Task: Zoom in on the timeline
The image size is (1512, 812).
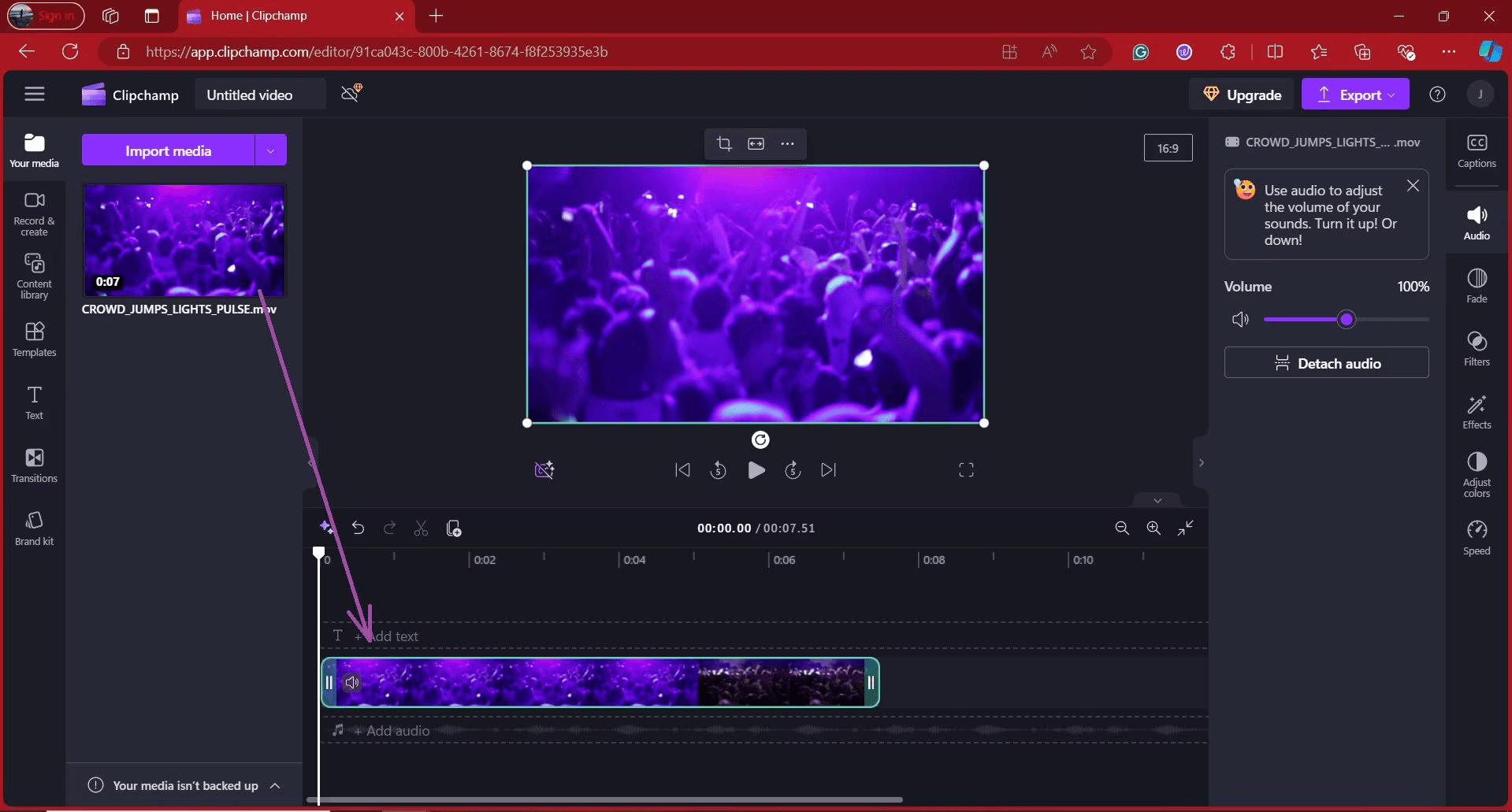Action: 1154,528
